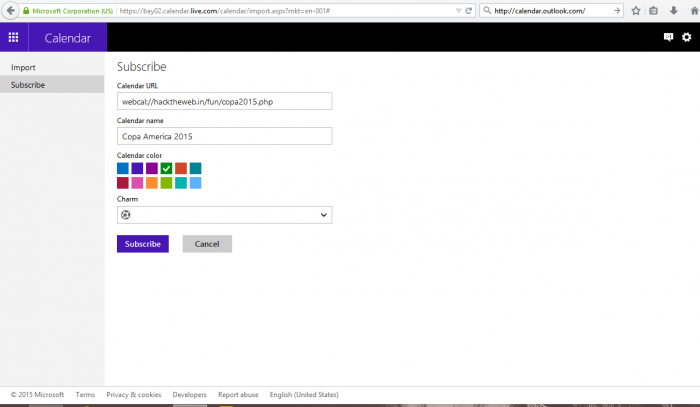Open the Terms link
The image size is (700, 407).
(85, 395)
